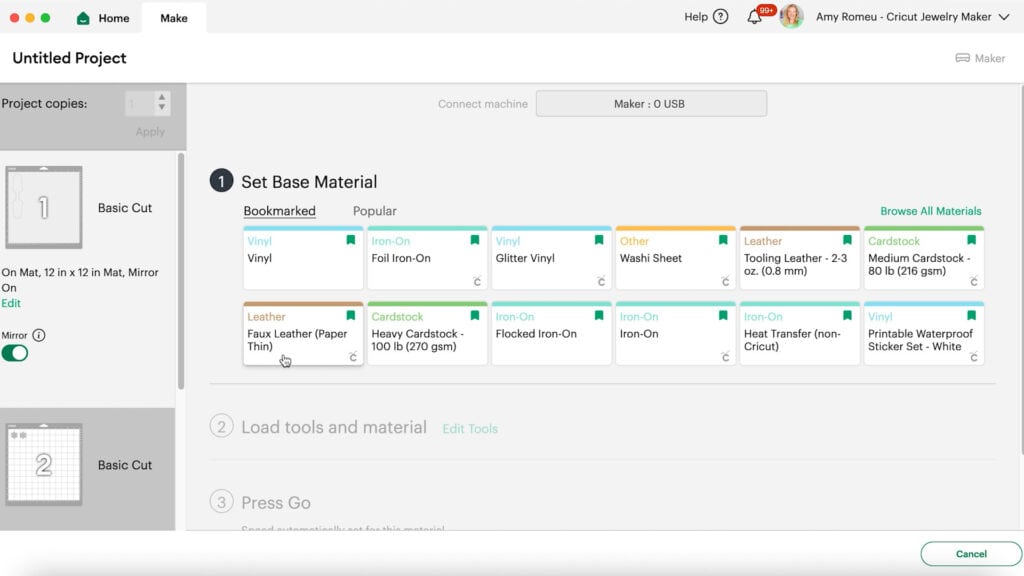Choose Flocked Iron-On material
This screenshot has width=1024, height=576.
click(551, 334)
